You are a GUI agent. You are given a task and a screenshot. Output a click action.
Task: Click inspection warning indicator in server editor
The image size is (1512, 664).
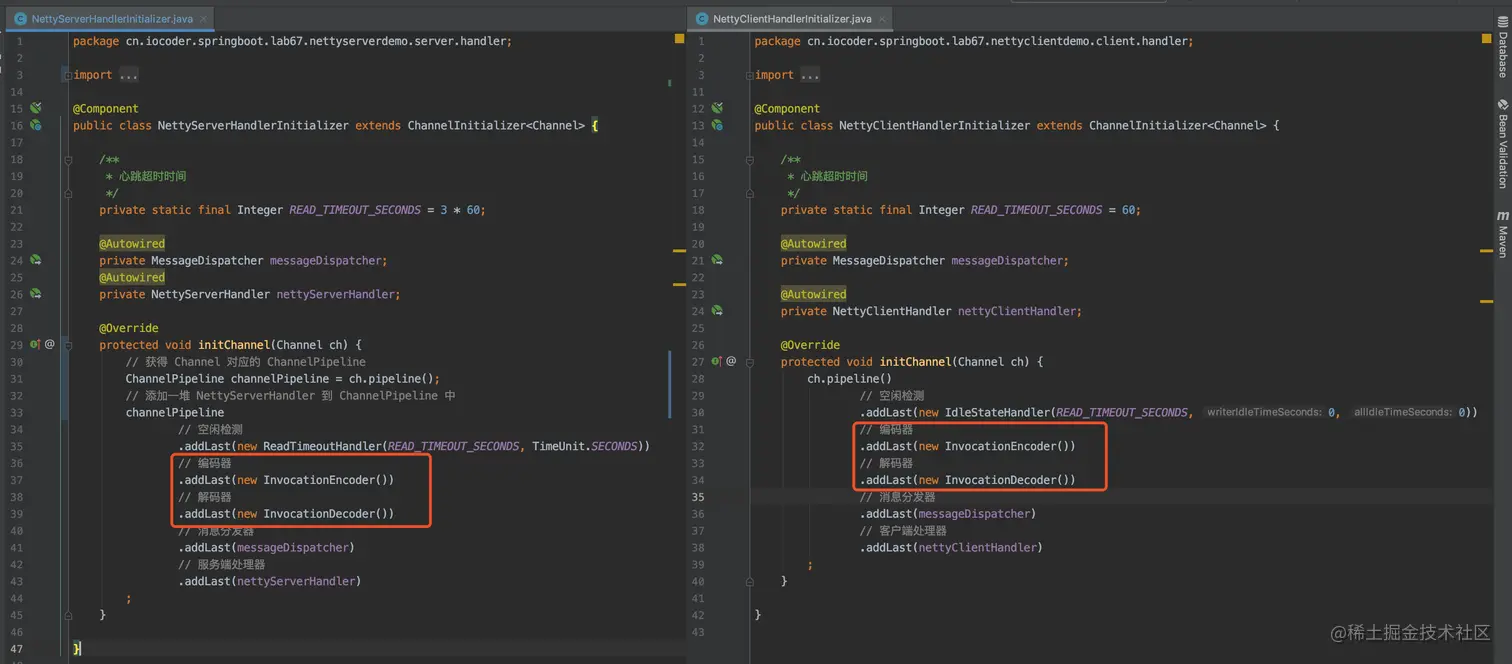[679, 39]
